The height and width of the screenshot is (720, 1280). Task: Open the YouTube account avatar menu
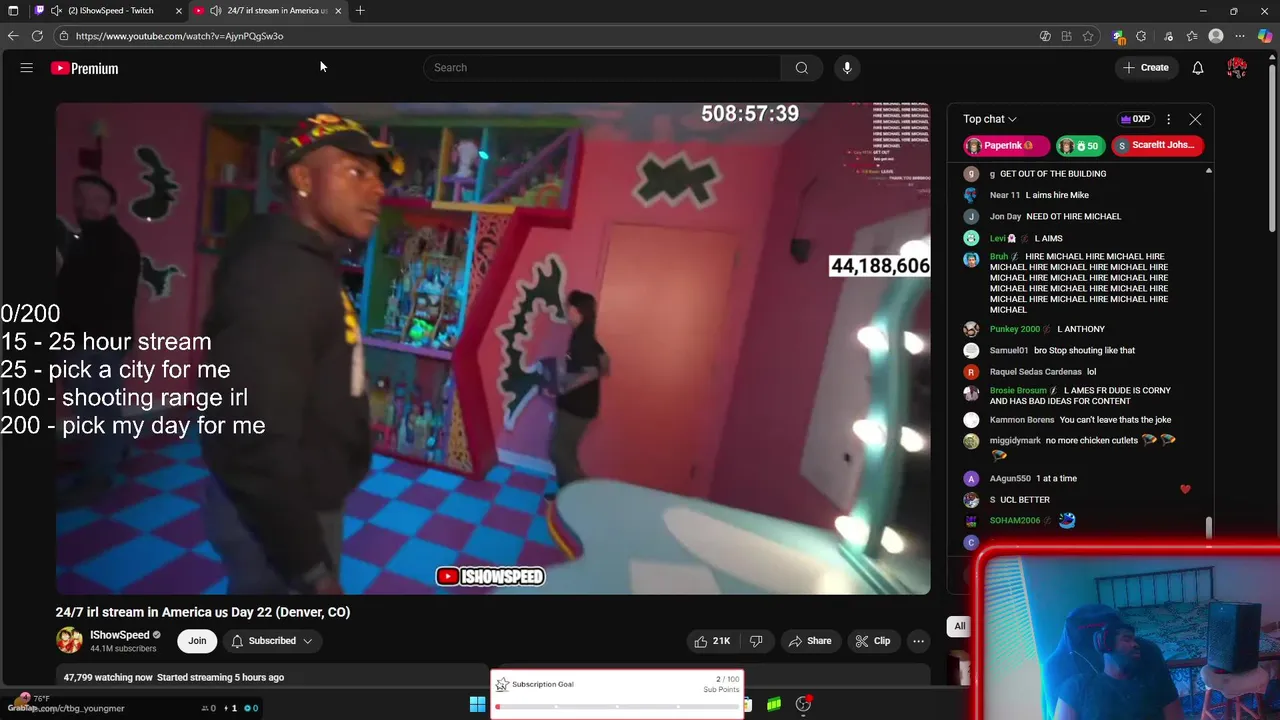[x=1237, y=68]
